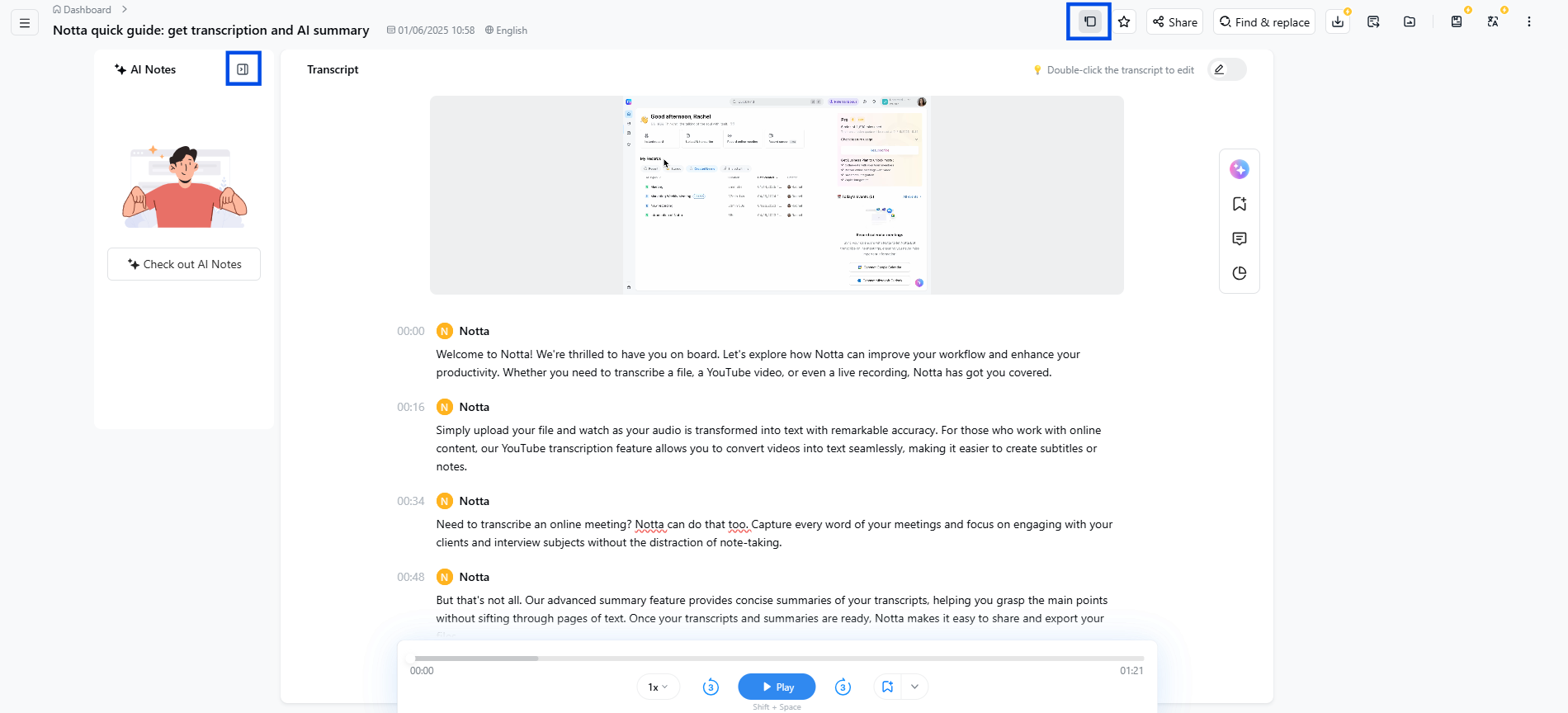1568x713 pixels.
Task: Click the Share button
Action: tap(1175, 22)
